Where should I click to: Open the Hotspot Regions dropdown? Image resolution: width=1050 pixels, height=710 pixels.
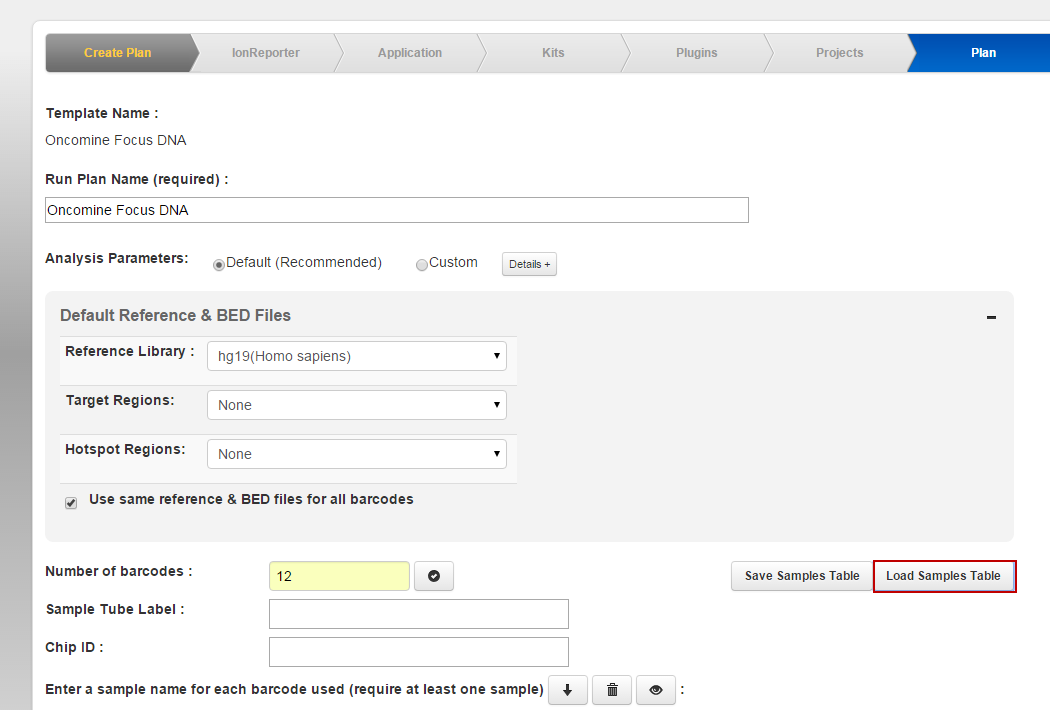pos(357,454)
